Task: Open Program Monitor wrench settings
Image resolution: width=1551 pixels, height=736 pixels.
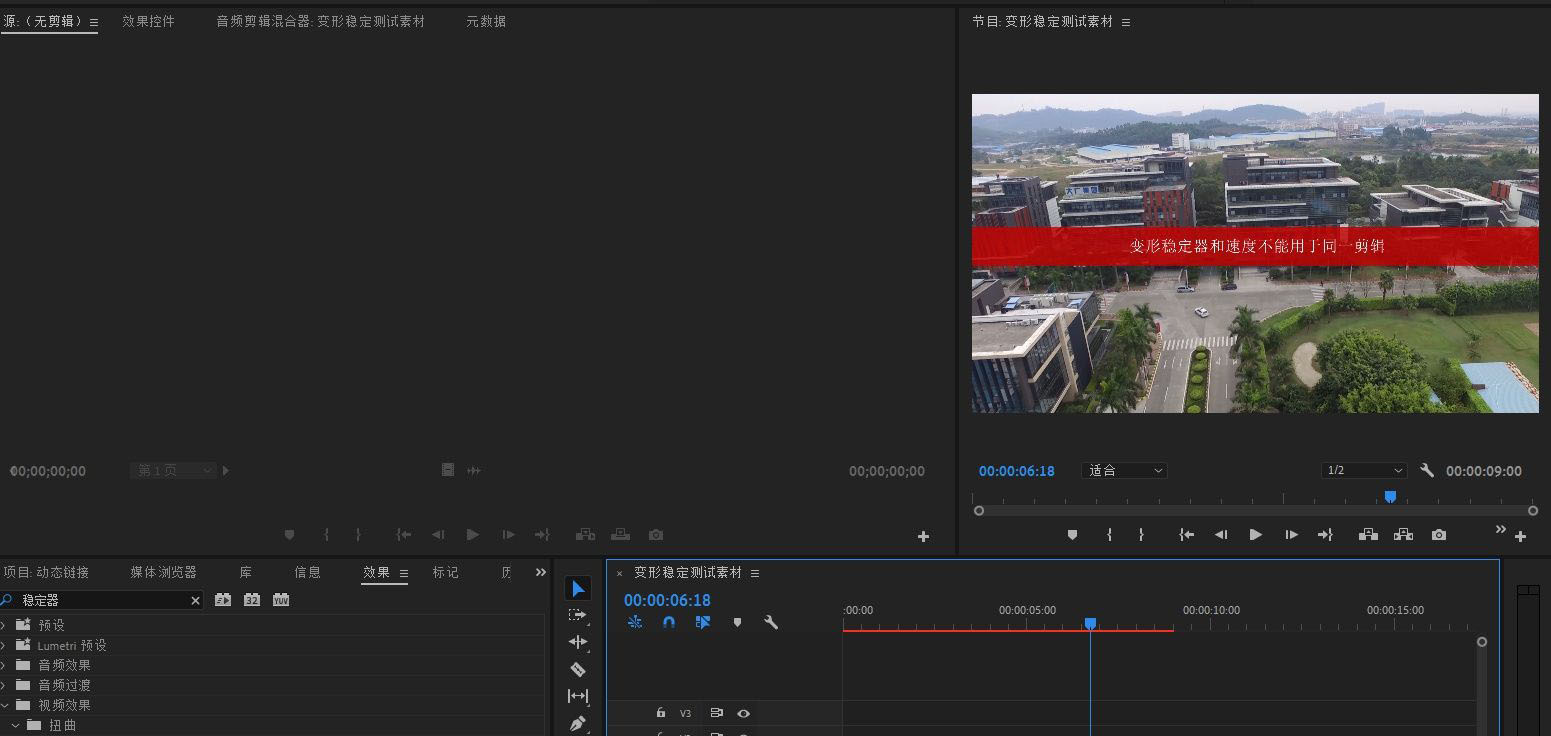Action: coord(1427,470)
